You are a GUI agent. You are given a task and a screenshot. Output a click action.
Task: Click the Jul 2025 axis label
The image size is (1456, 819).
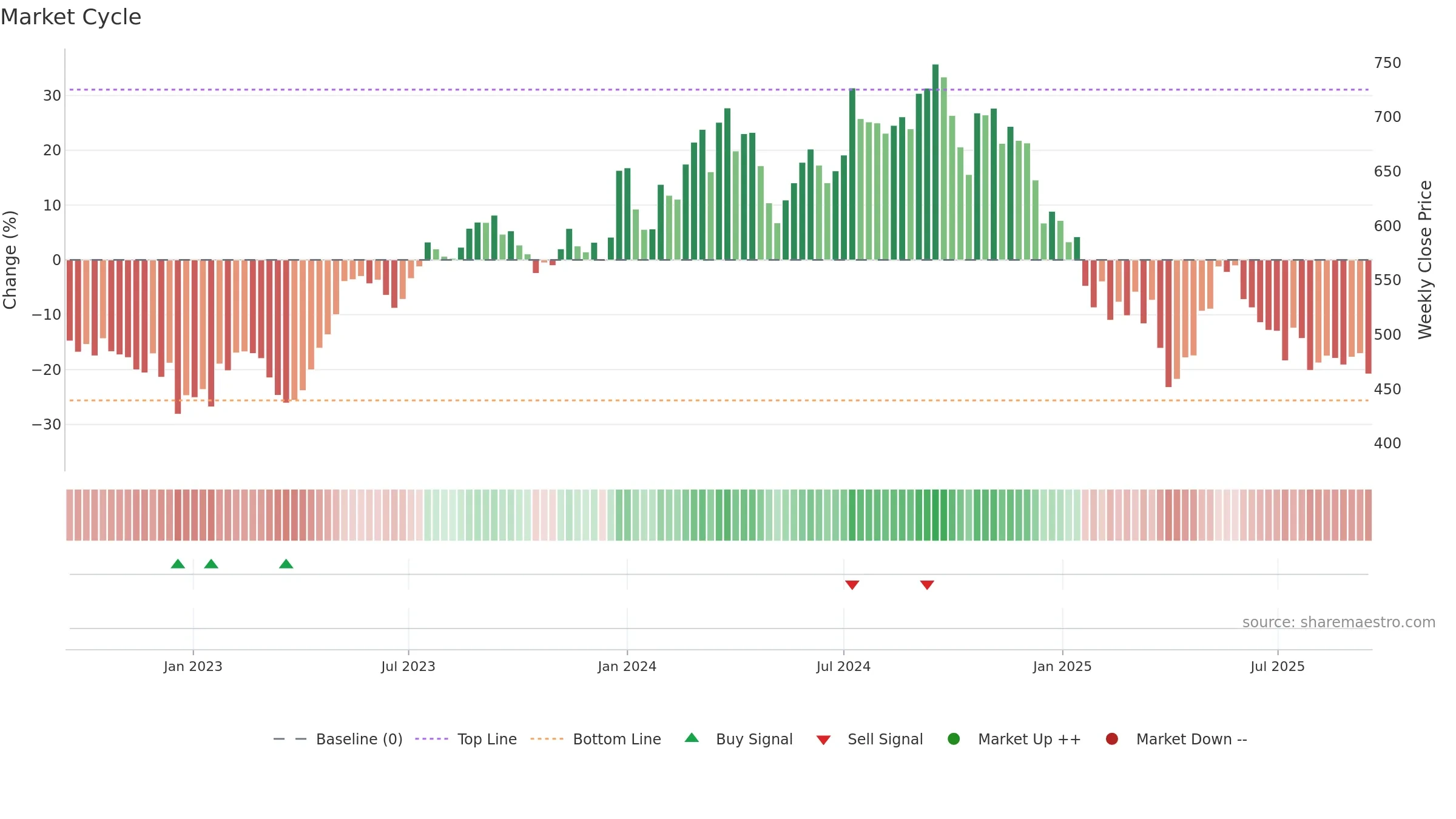[x=1278, y=667]
